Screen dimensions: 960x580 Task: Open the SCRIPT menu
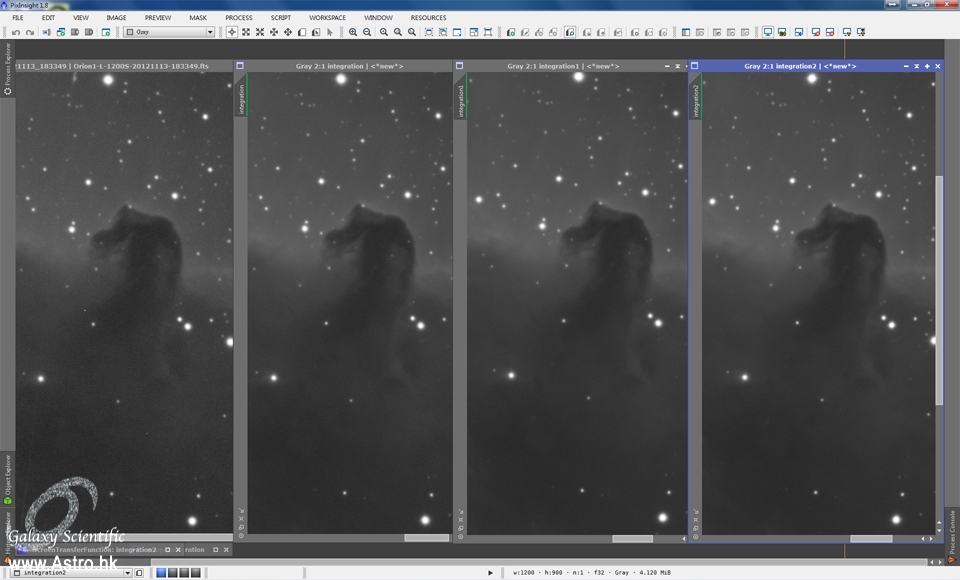coord(280,18)
